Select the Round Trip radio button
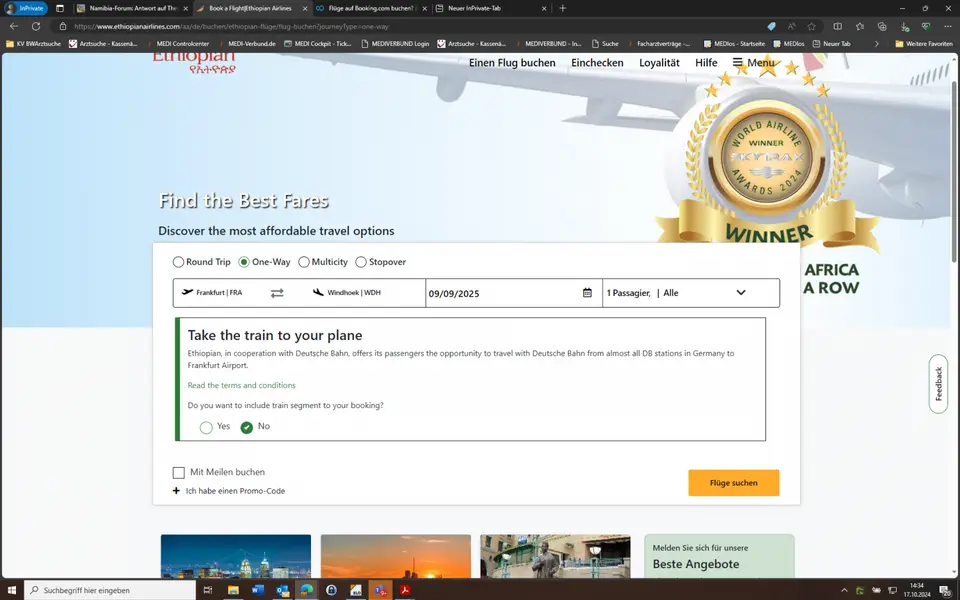The height and width of the screenshot is (600, 960). point(178,262)
